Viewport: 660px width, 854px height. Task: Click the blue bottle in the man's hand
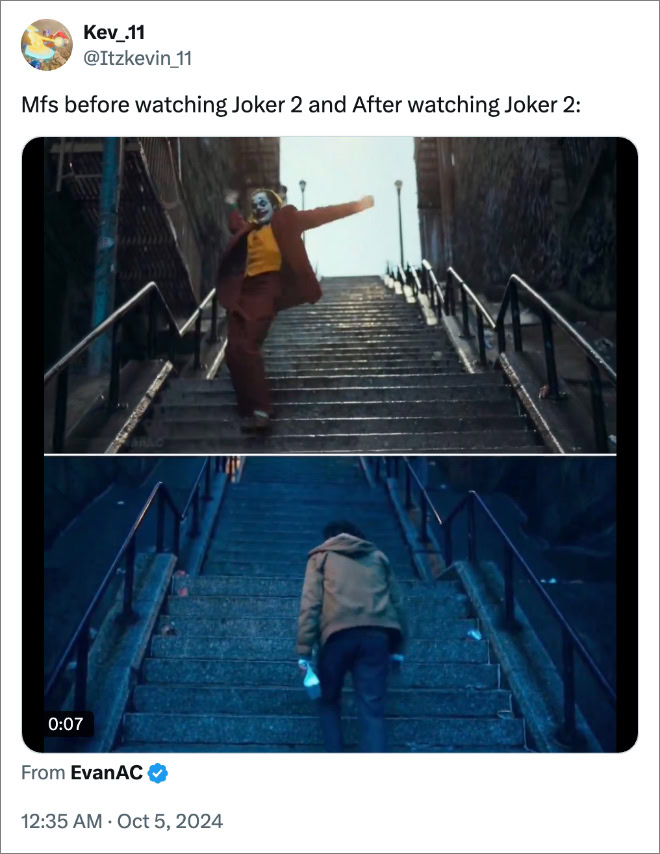(310, 679)
